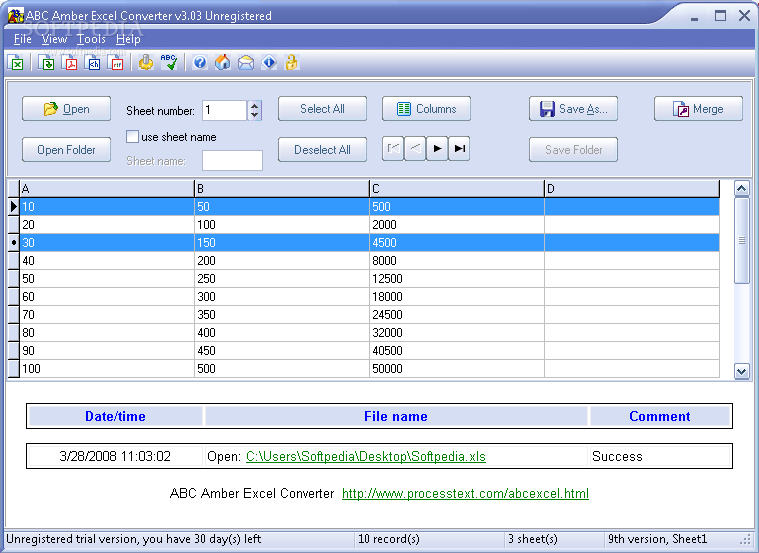Image resolution: width=759 pixels, height=553 pixels.
Task: Go to previous record navigation button
Action: click(415, 148)
